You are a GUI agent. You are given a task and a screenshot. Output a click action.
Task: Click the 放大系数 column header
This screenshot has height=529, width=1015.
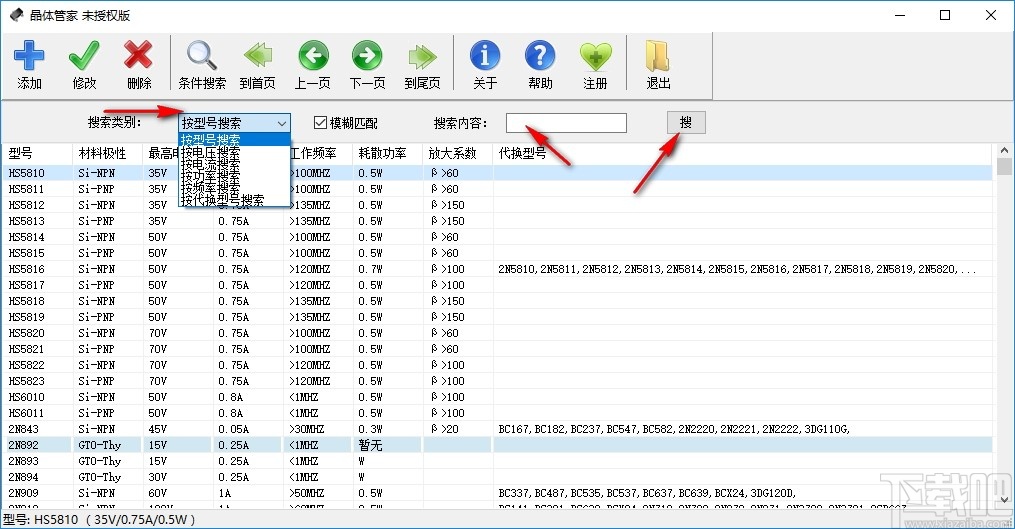458,153
